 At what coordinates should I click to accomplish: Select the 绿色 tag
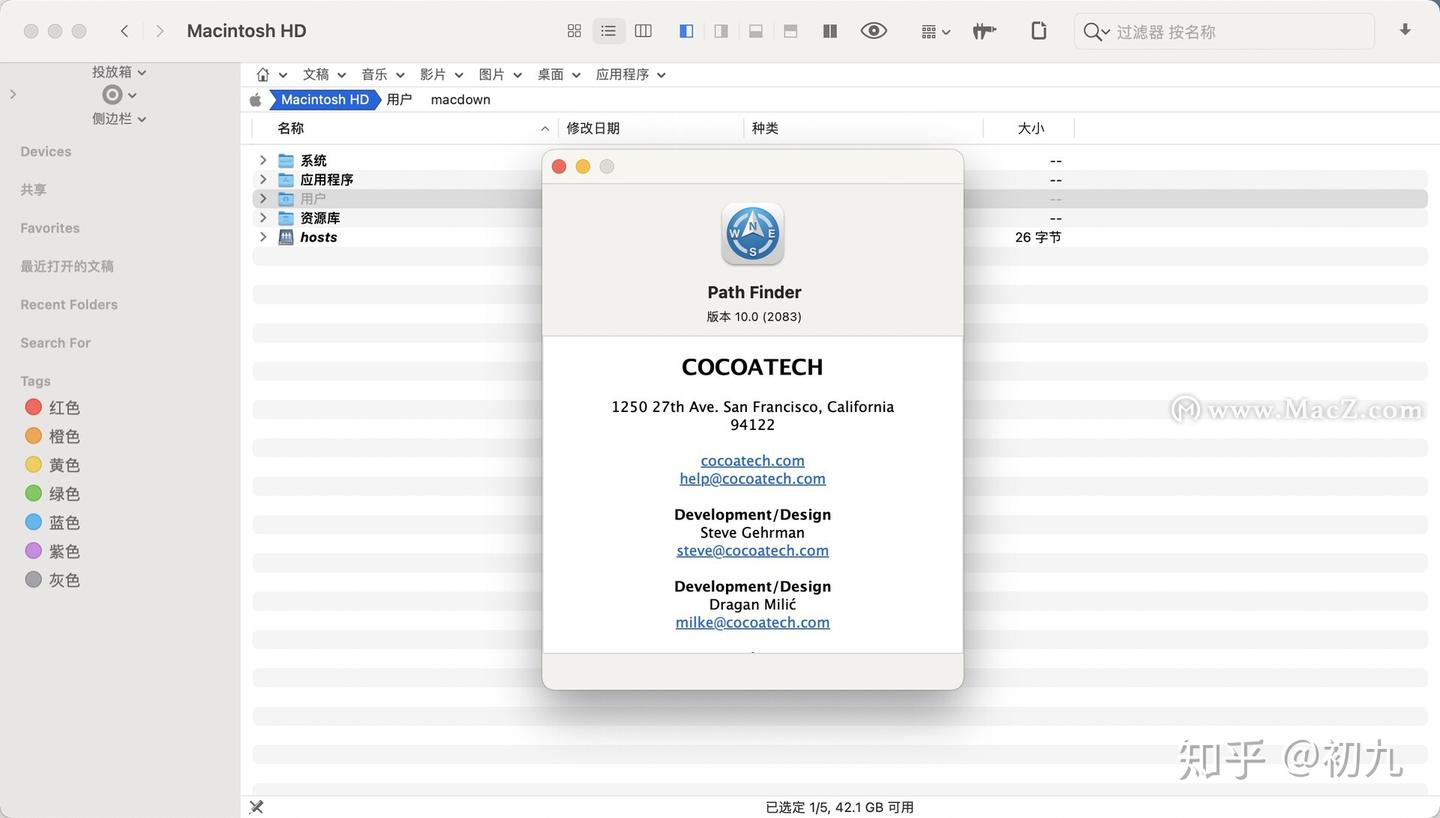[52, 494]
